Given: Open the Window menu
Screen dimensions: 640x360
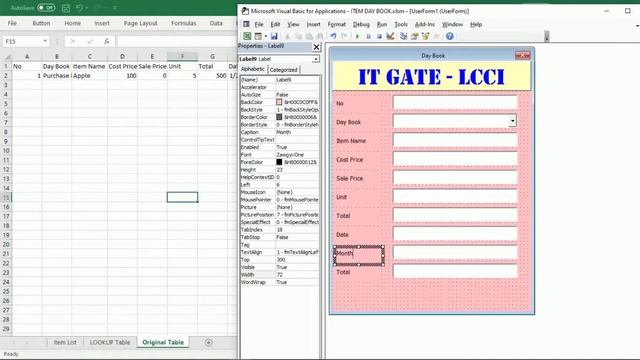Looking at the screenshot, I should point(452,24).
